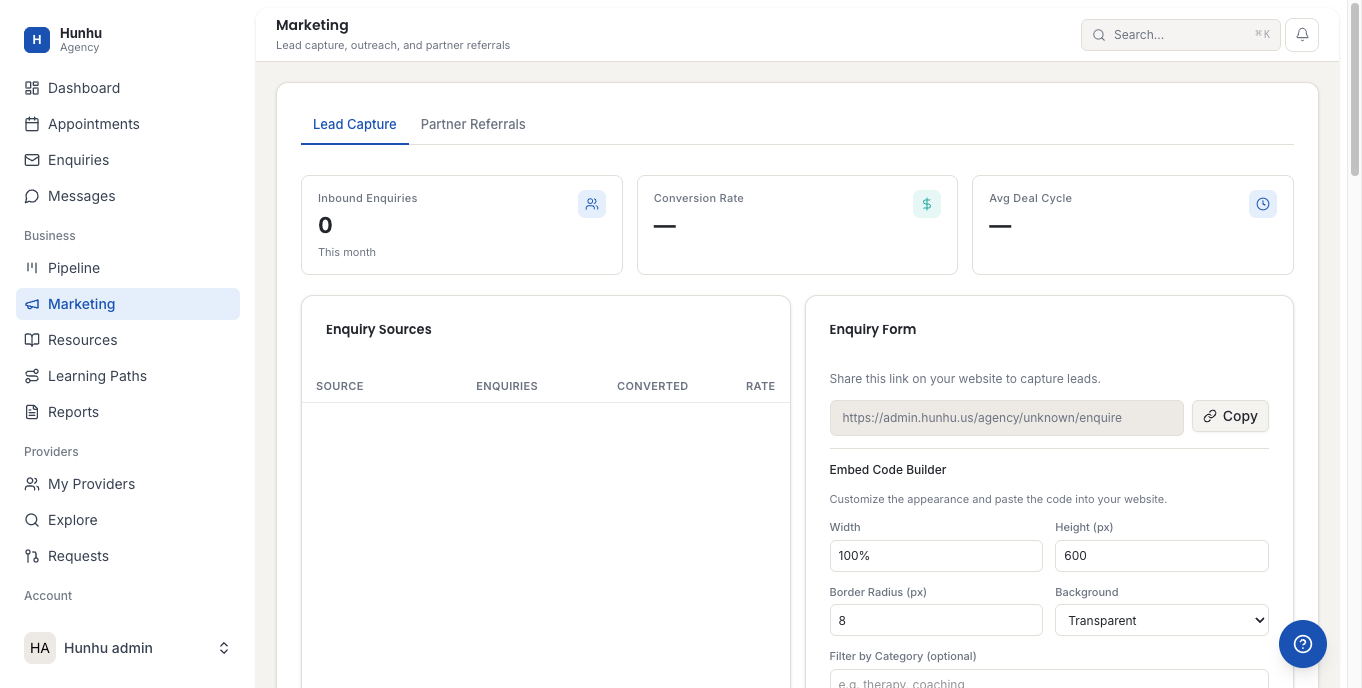Screen dimensions: 1362x688
Task: Switch to the Partner Referrals tab
Action: coord(473,124)
